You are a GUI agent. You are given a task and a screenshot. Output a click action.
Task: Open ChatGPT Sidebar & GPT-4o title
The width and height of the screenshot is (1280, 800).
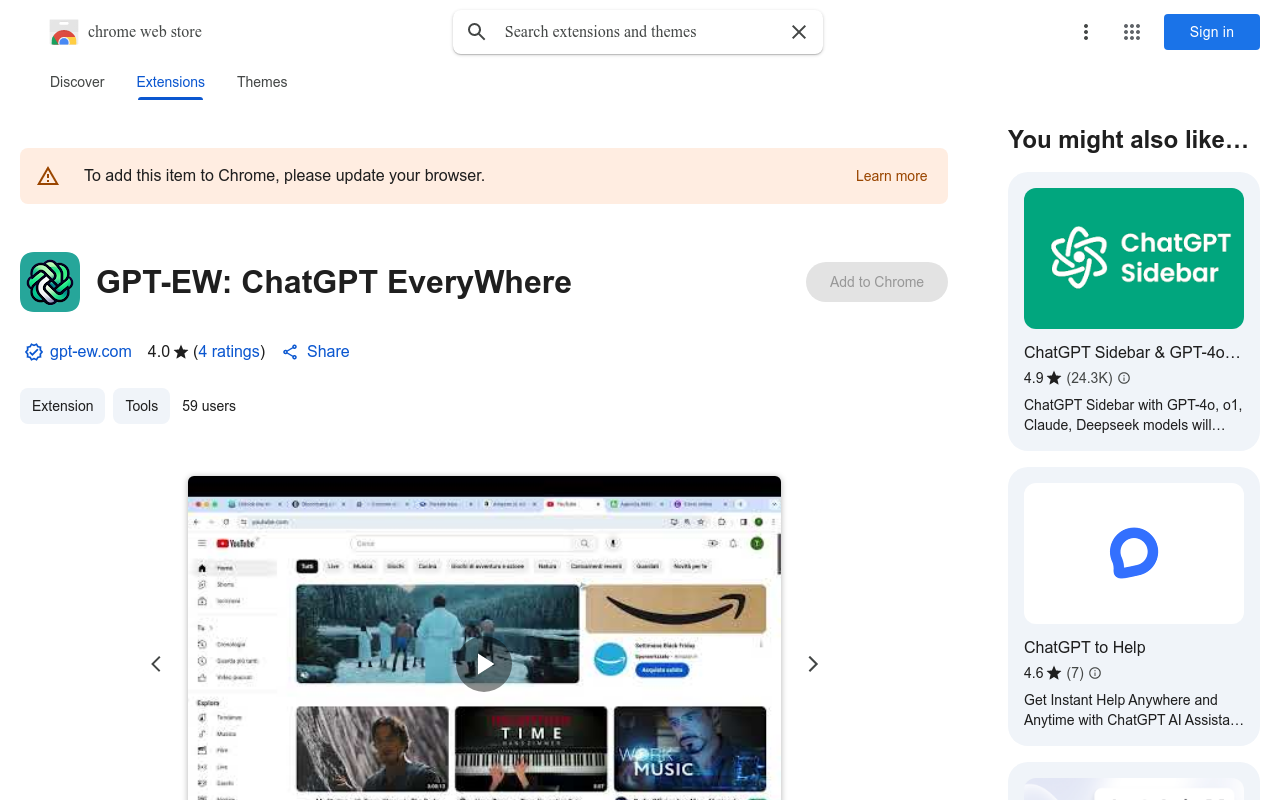(1132, 352)
